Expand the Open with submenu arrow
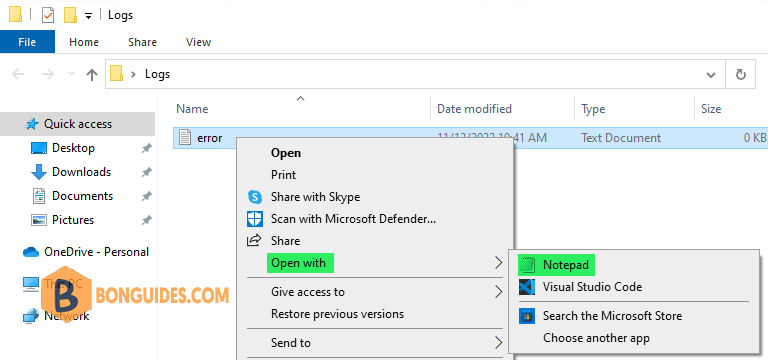The height and width of the screenshot is (360, 768). [498, 263]
